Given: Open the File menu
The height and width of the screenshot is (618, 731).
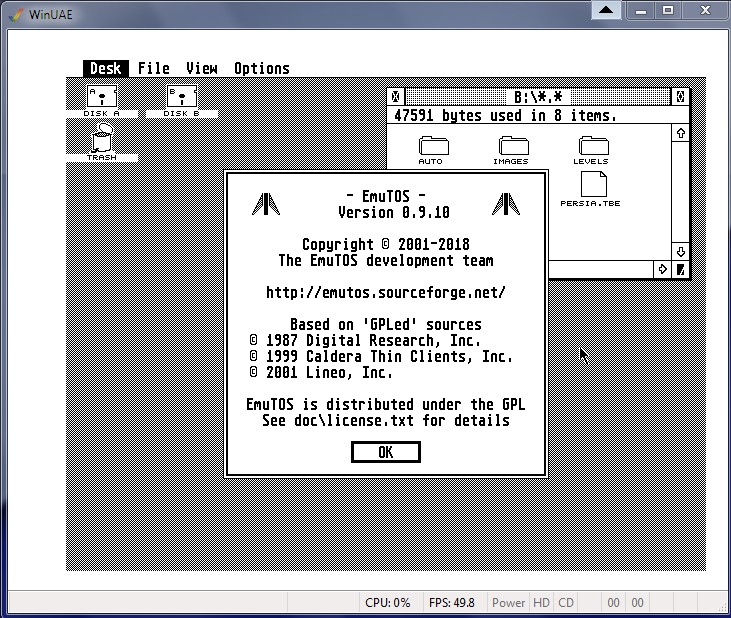Looking at the screenshot, I should pos(154,68).
